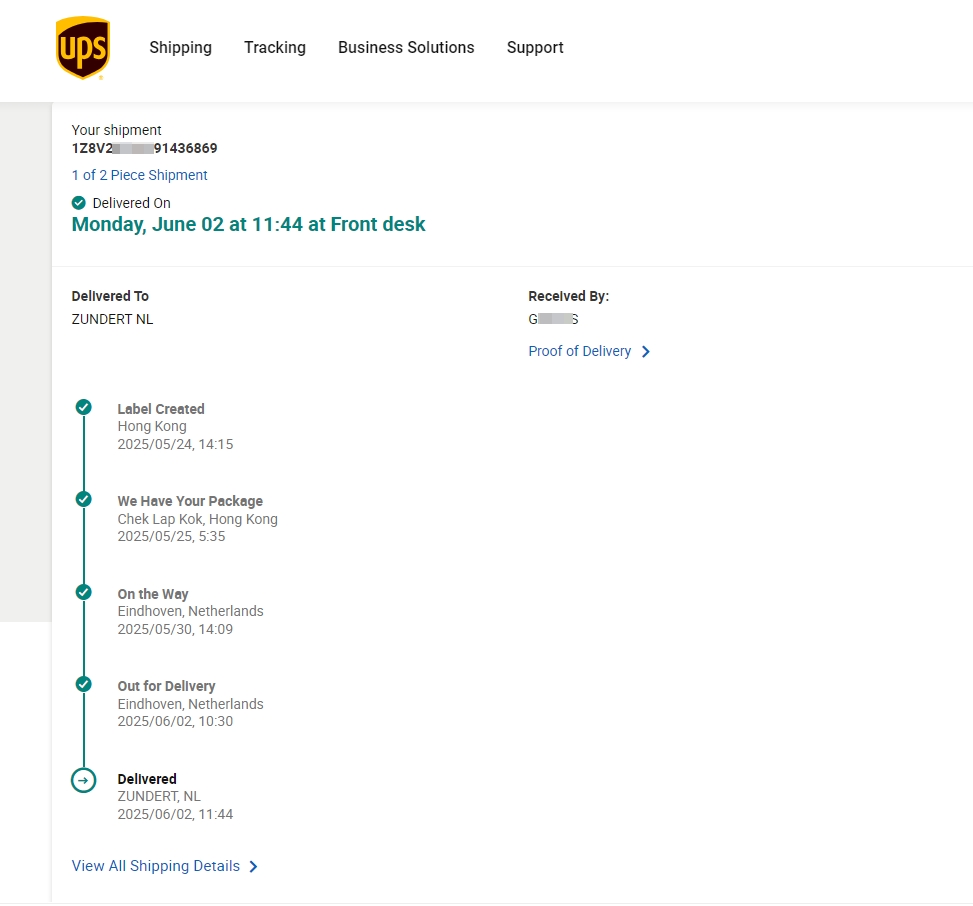Click the Label Created checkmark marker
This screenshot has height=906, width=973.
(84, 407)
